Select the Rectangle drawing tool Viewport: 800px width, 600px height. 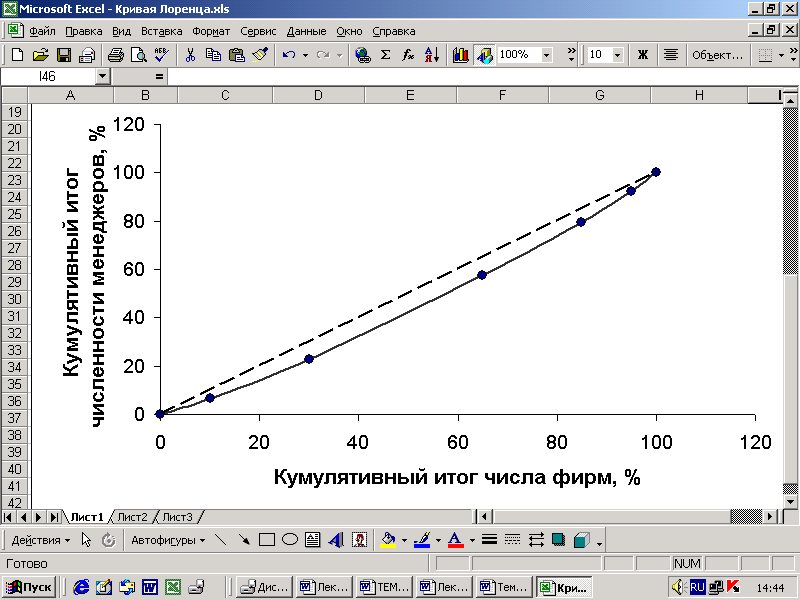click(x=267, y=540)
